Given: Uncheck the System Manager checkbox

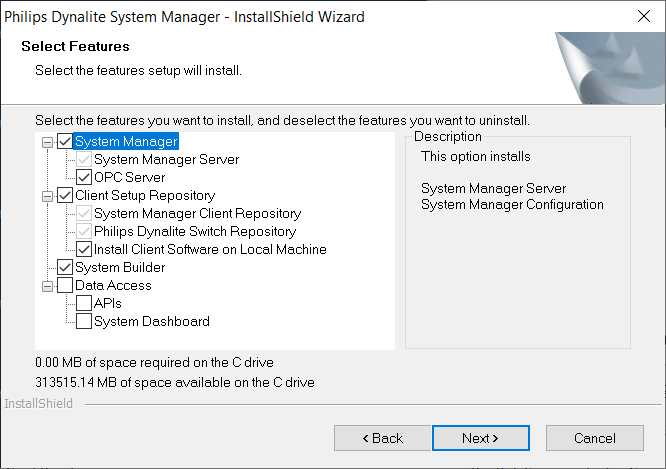Looking at the screenshot, I should pos(65,141).
